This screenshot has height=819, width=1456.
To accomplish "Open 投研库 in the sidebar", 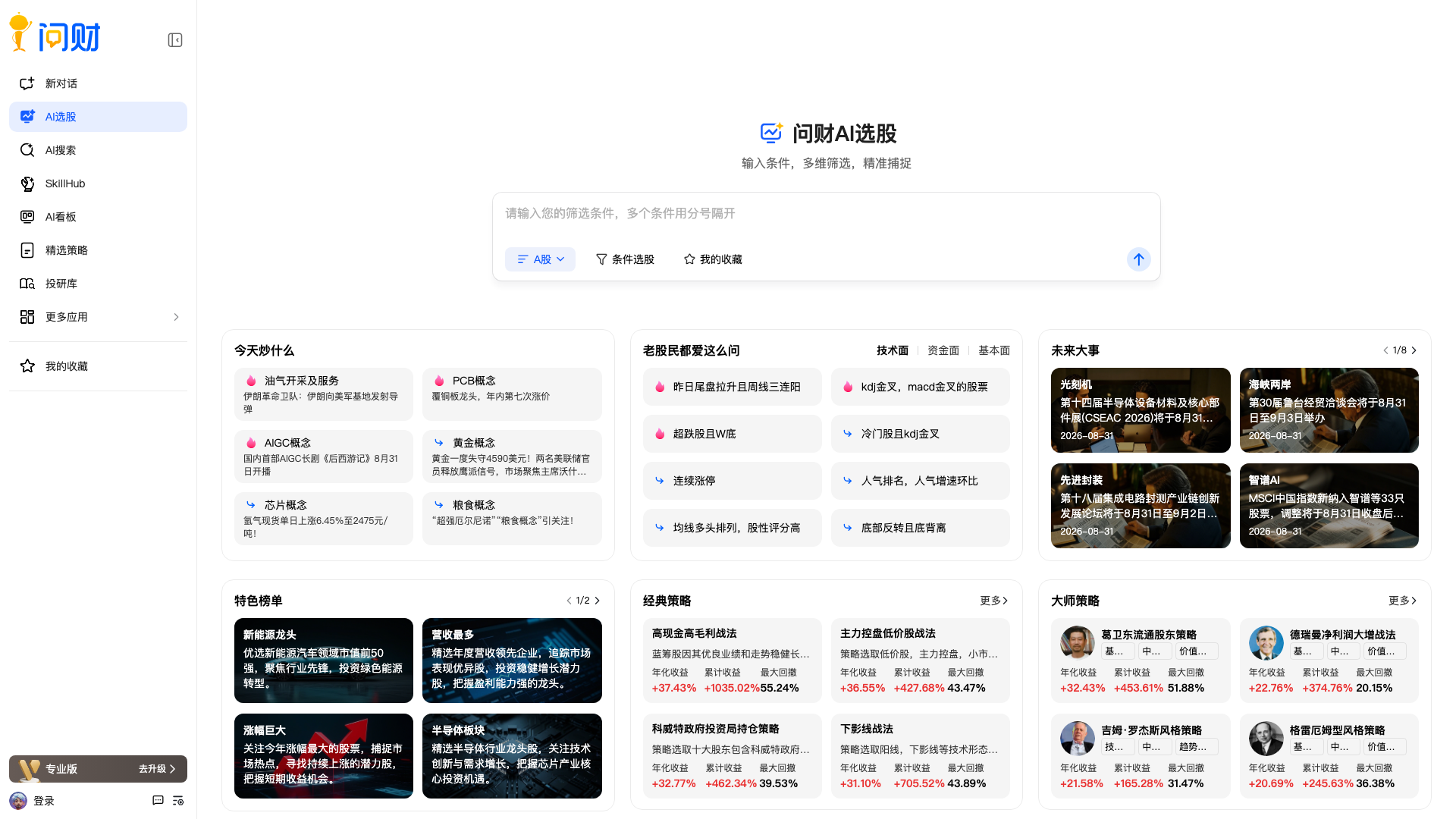I will tap(98, 284).
